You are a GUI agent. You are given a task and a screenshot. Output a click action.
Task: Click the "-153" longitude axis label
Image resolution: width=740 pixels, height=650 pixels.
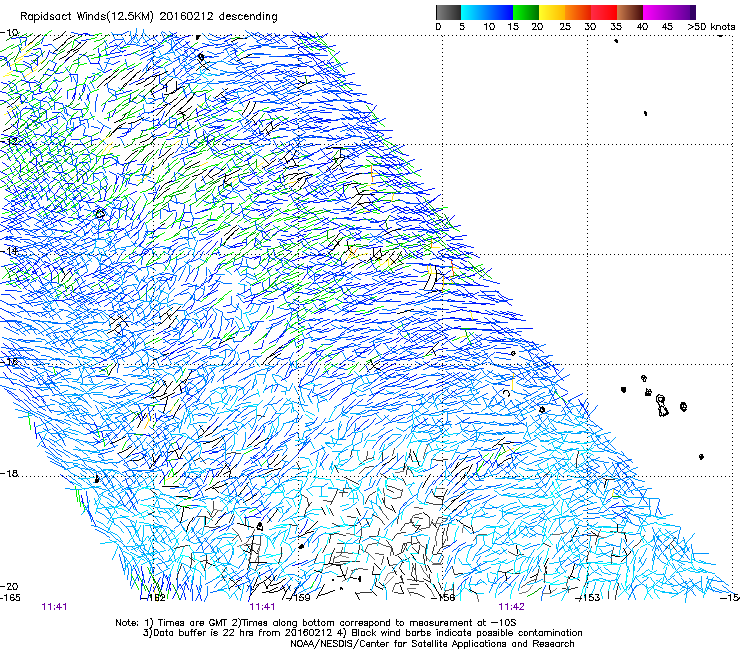(x=589, y=598)
